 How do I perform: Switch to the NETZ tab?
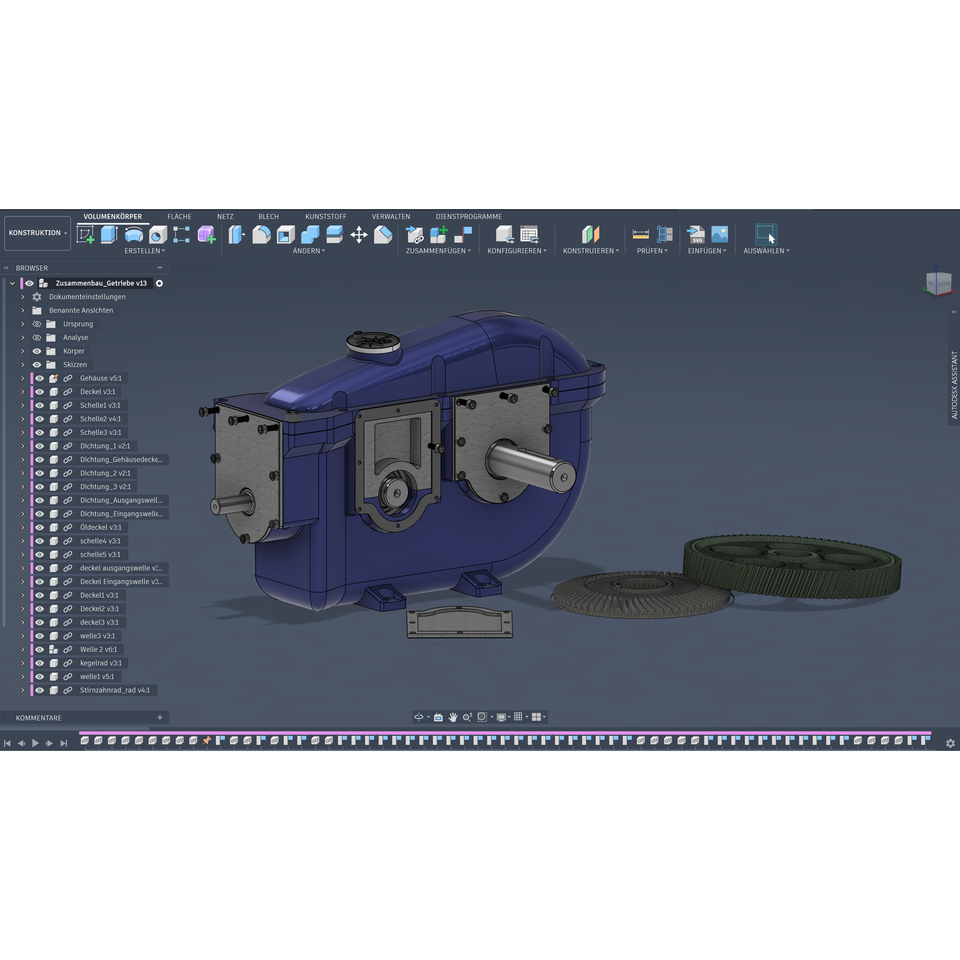click(x=225, y=217)
